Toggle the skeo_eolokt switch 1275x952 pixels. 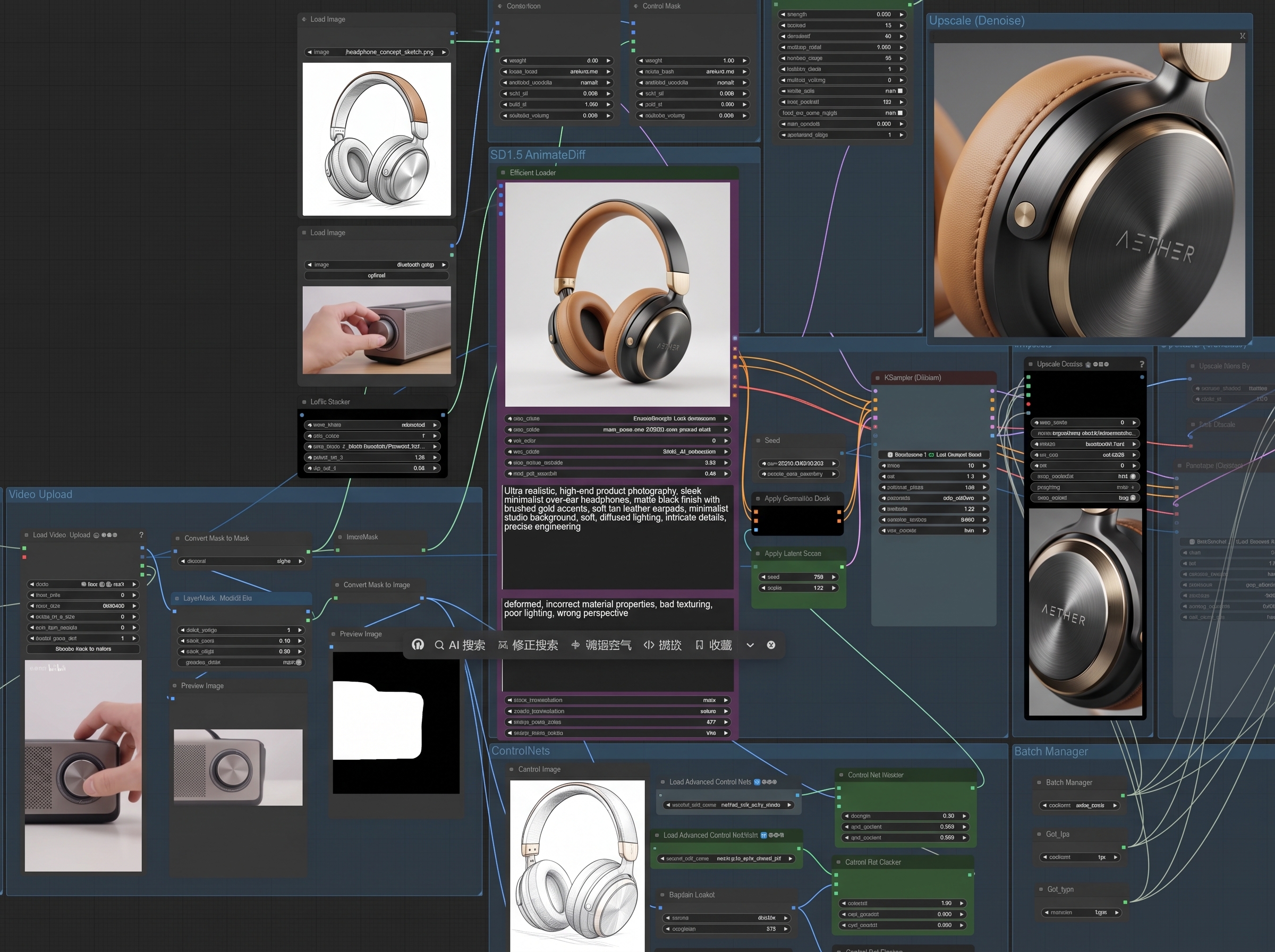click(1133, 498)
